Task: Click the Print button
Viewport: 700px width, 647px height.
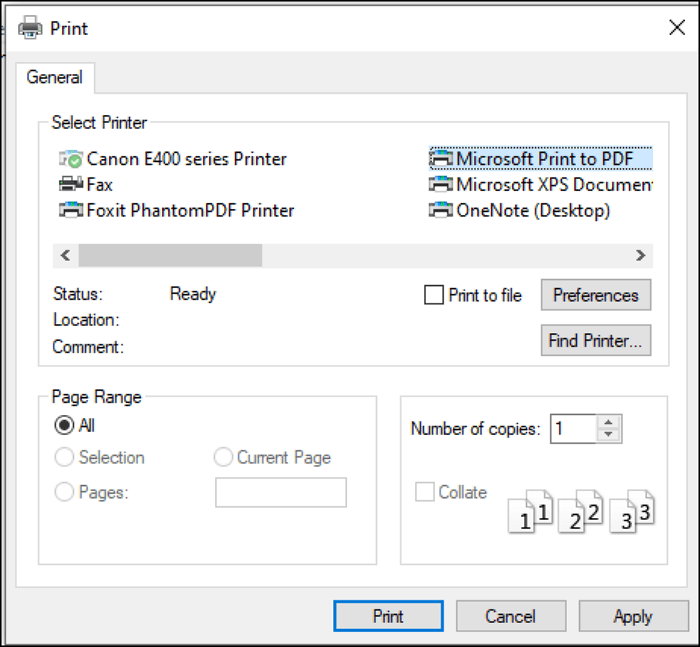Action: [388, 616]
